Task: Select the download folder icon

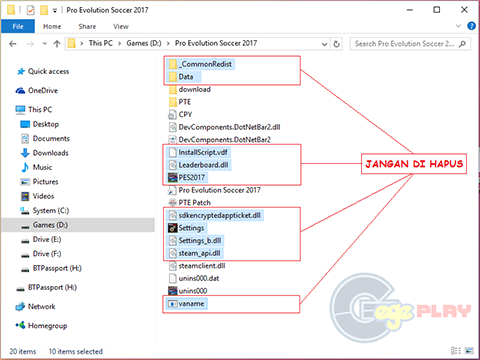Action: pyautogui.click(x=172, y=89)
